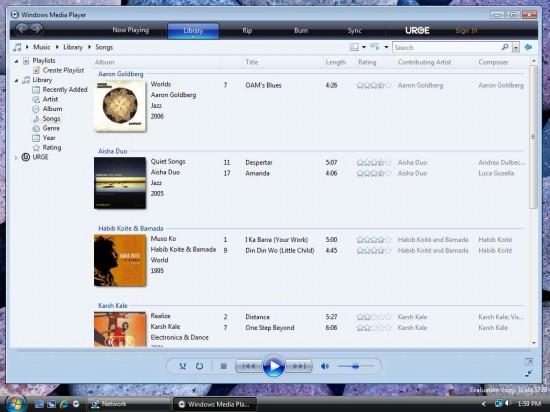
Task: Sort by the Composer column header
Action: (493, 62)
